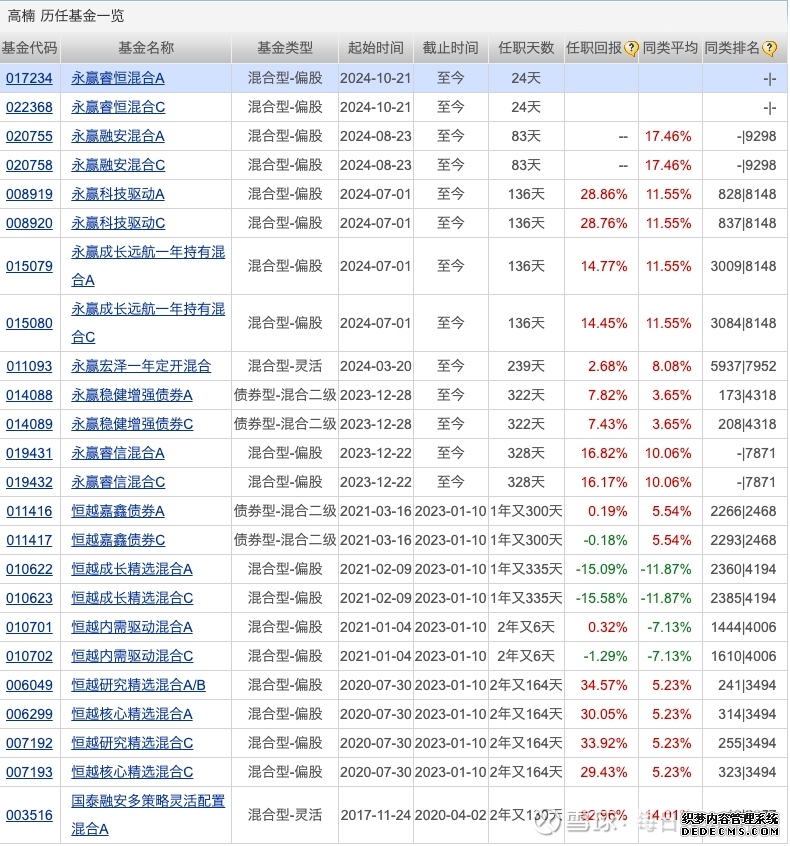Image resolution: width=790 pixels, height=846 pixels.
Task: Open fund code 019432 link
Action: tap(29, 483)
